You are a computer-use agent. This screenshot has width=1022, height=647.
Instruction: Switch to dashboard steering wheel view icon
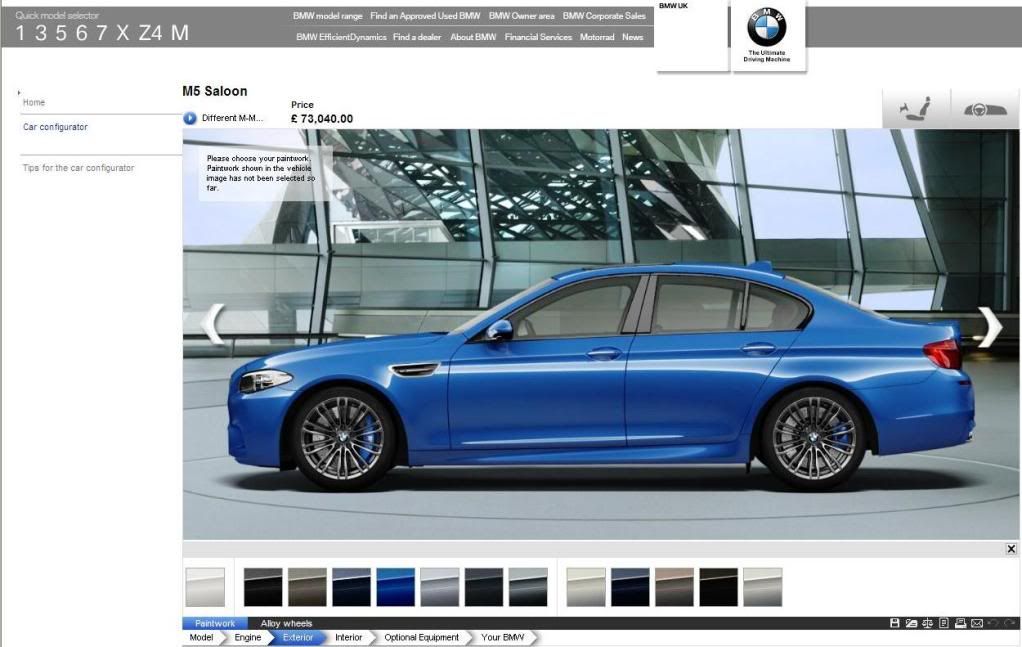pyautogui.click(x=985, y=109)
